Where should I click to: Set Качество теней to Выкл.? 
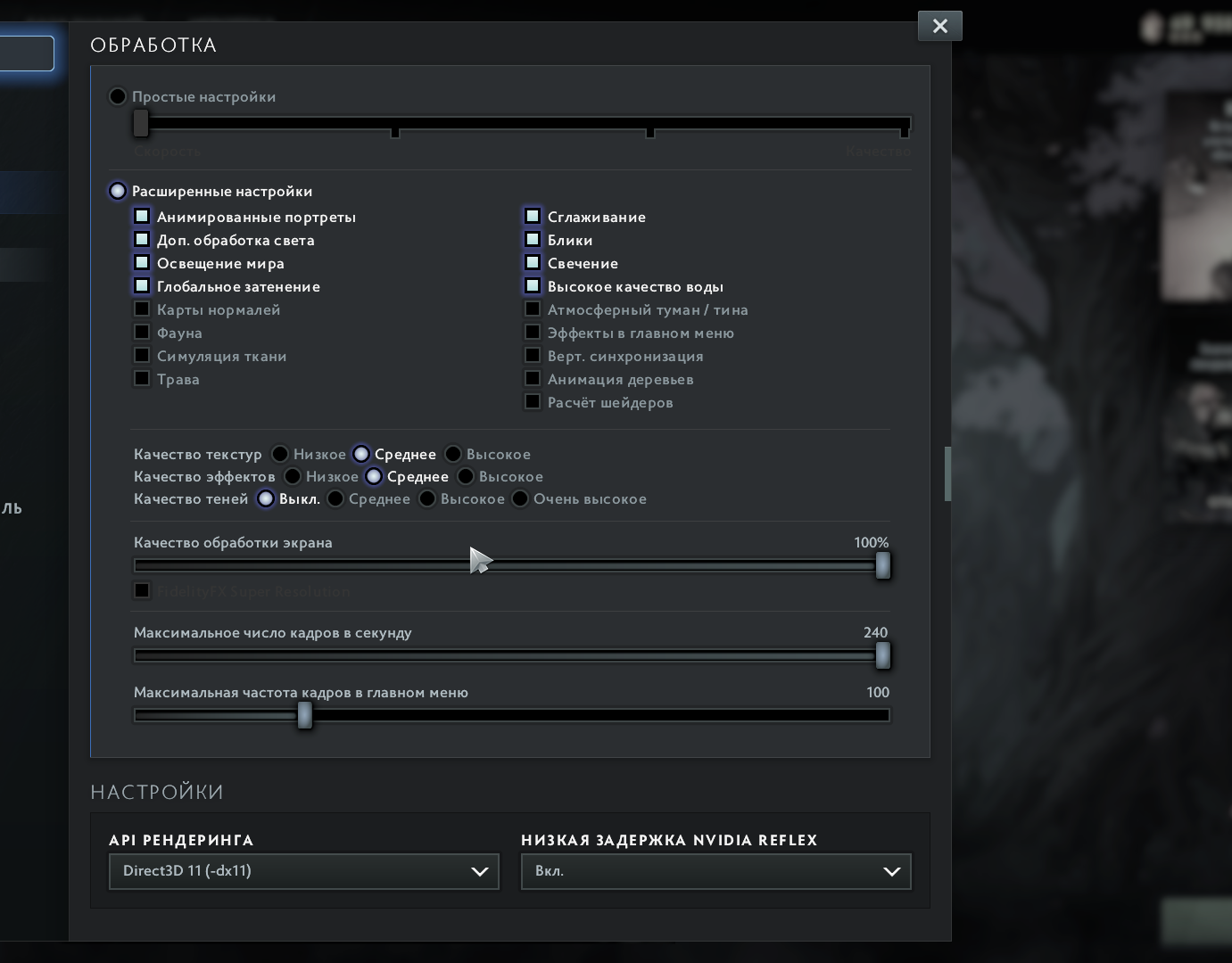[266, 498]
